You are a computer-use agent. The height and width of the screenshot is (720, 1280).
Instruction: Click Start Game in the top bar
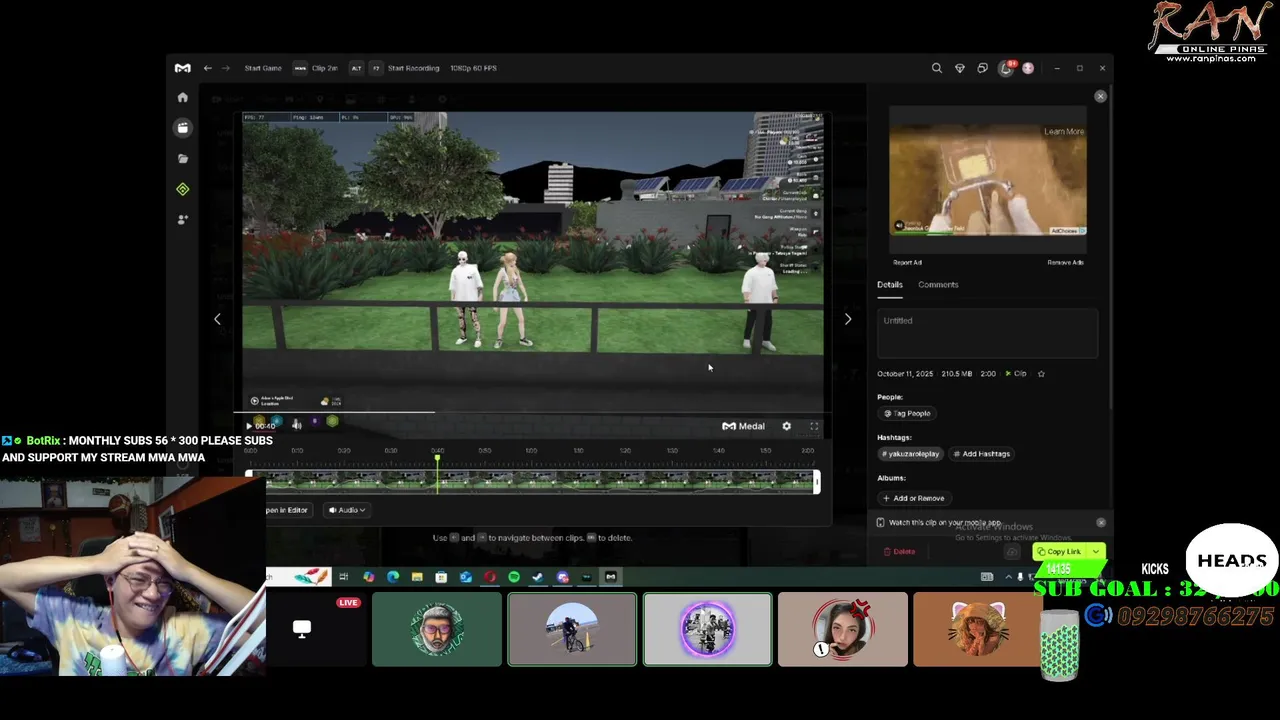pyautogui.click(x=263, y=68)
